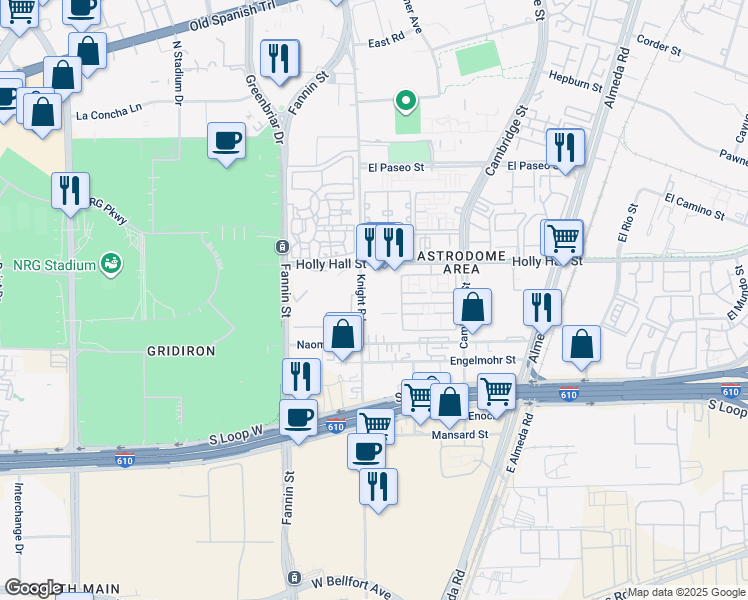This screenshot has height=600, width=748.
Task: Click the East Rd street label
Action: click(x=386, y=40)
